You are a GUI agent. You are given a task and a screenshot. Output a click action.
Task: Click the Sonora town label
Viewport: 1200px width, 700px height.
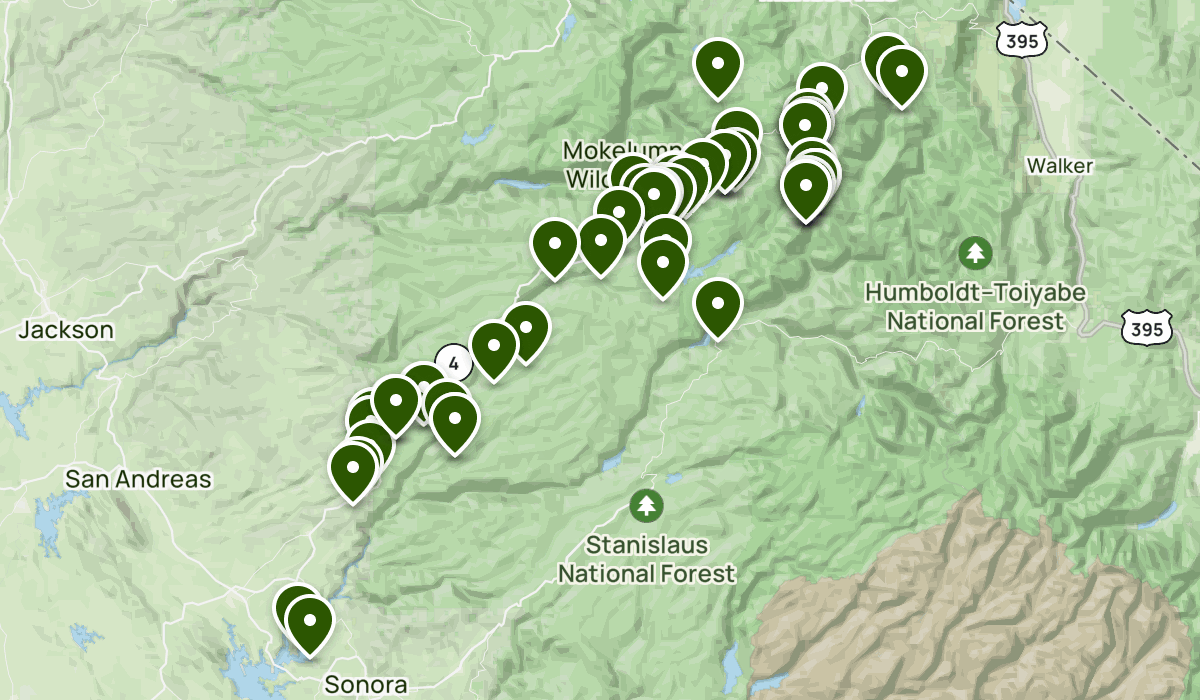[x=366, y=685]
